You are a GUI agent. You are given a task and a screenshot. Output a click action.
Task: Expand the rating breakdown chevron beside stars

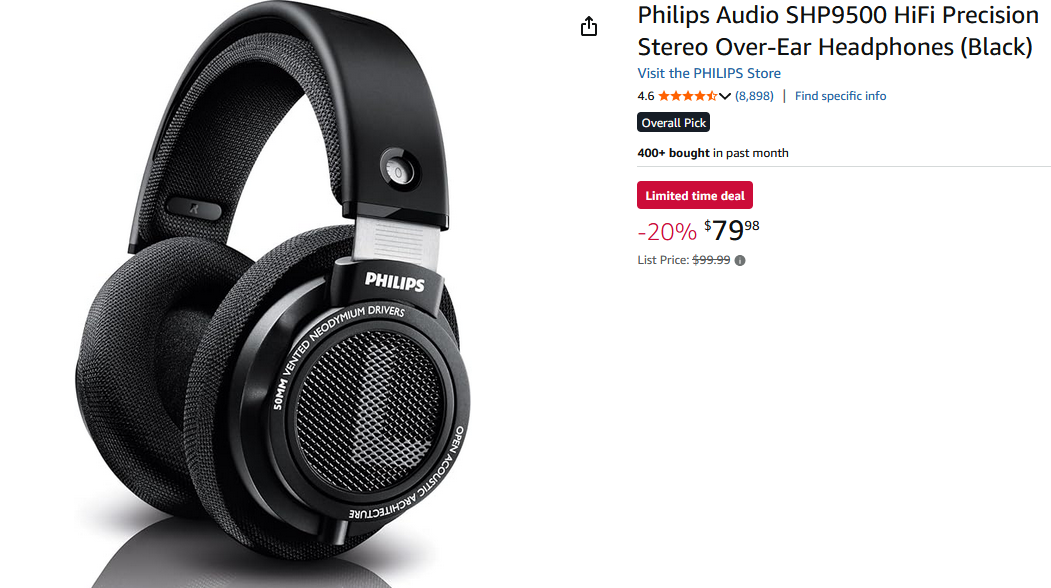pyautogui.click(x=725, y=97)
